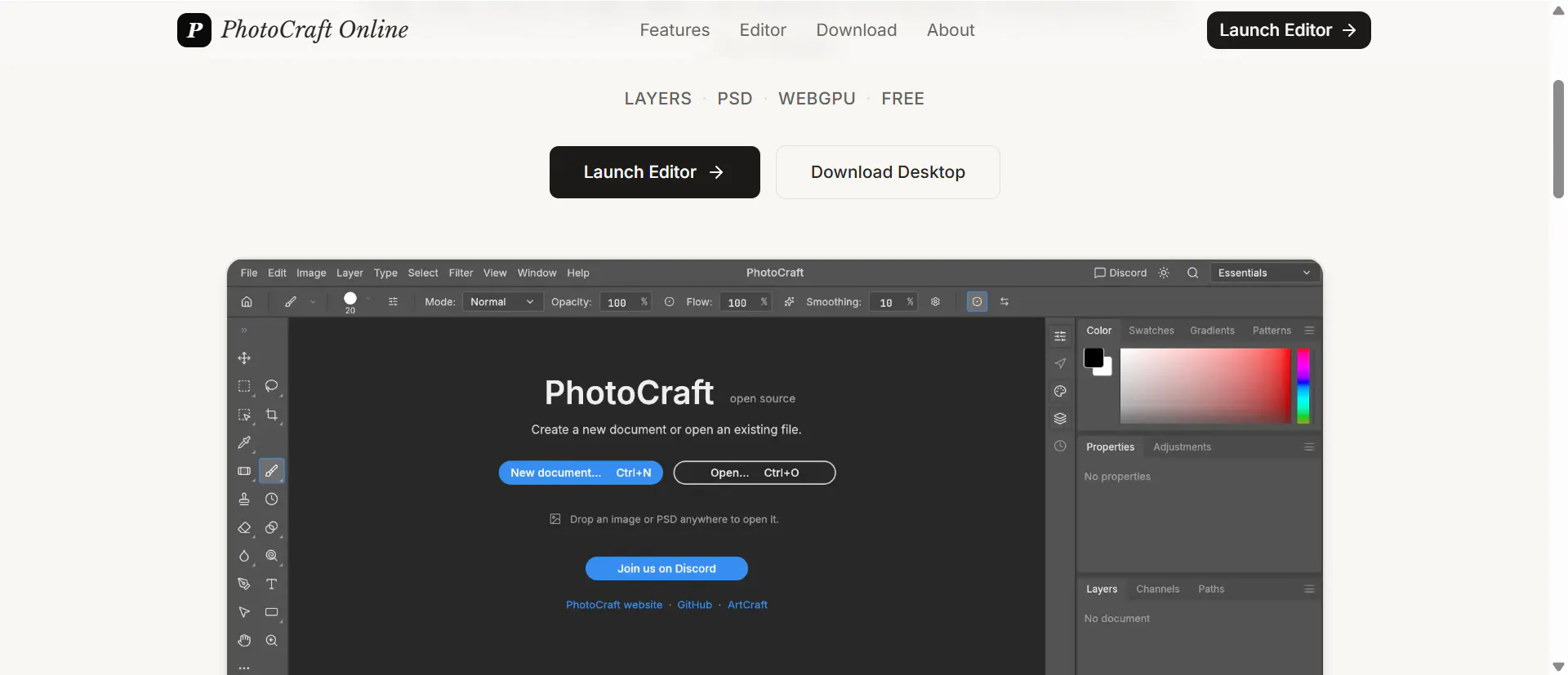This screenshot has height=675, width=1568.
Task: Click the Open… Ctrl+O button
Action: coord(755,473)
